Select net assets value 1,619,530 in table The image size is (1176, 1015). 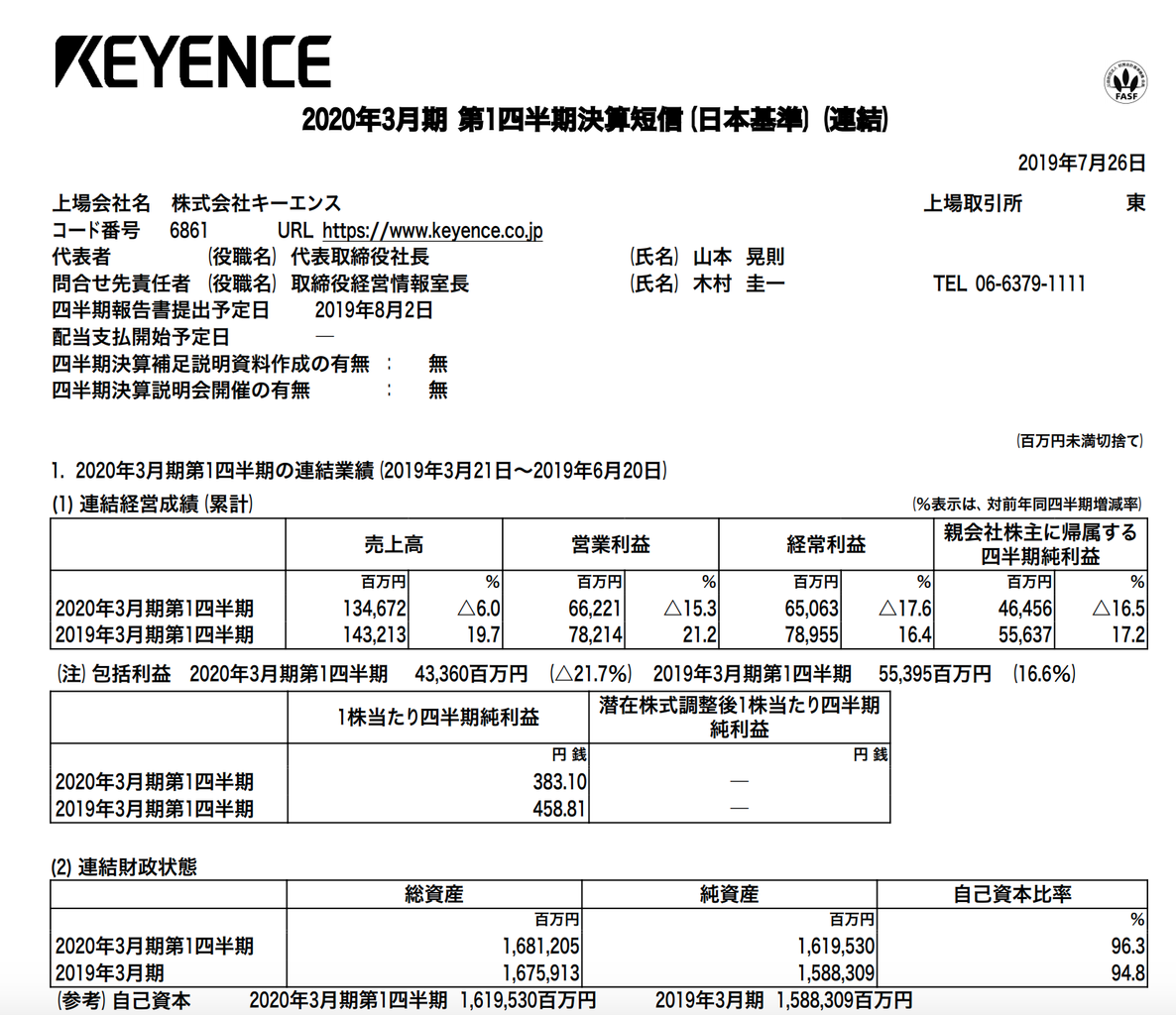click(x=836, y=946)
